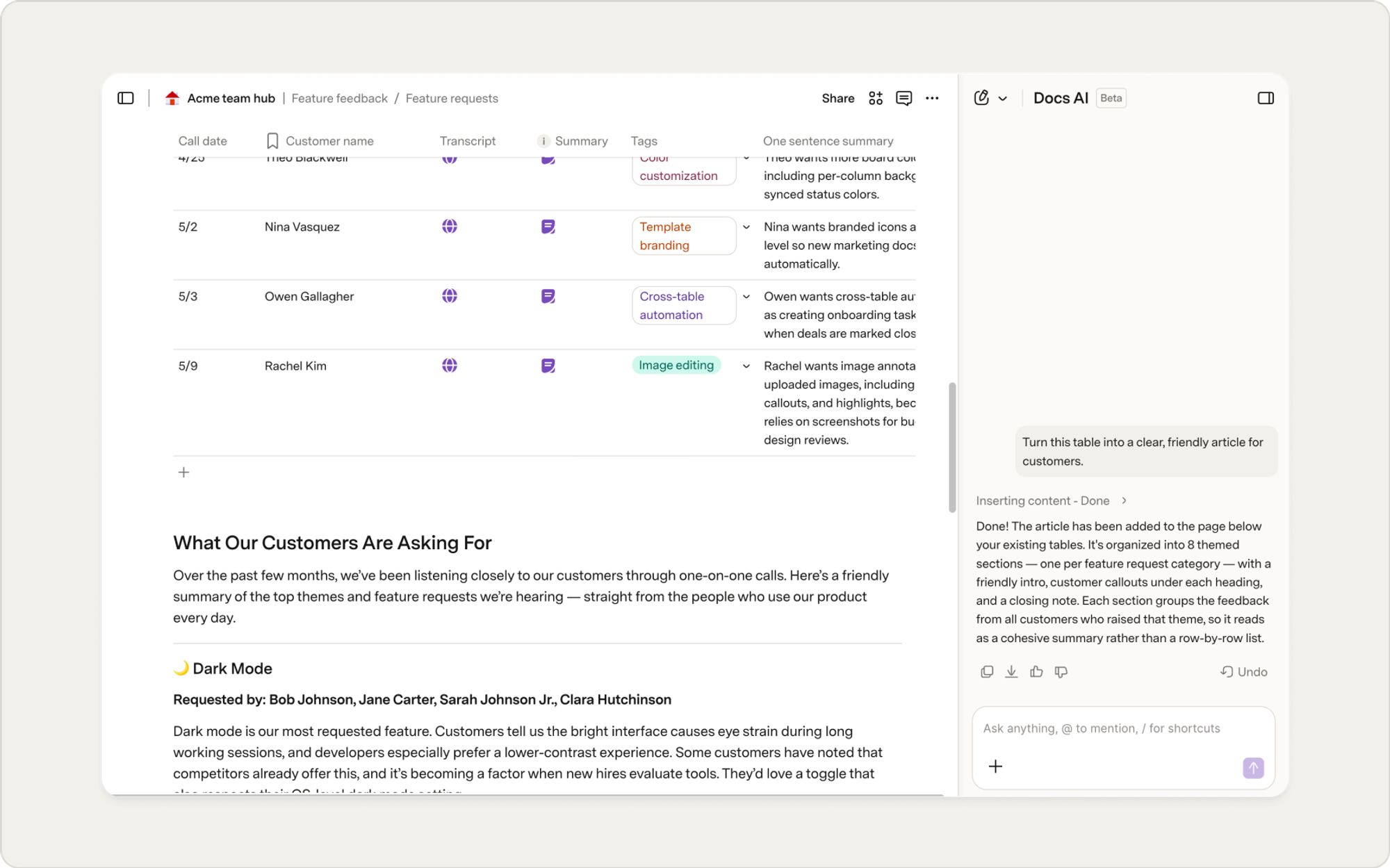This screenshot has height=868, width=1390.
Task: Add a new table row with the plus icon
Action: [183, 473]
